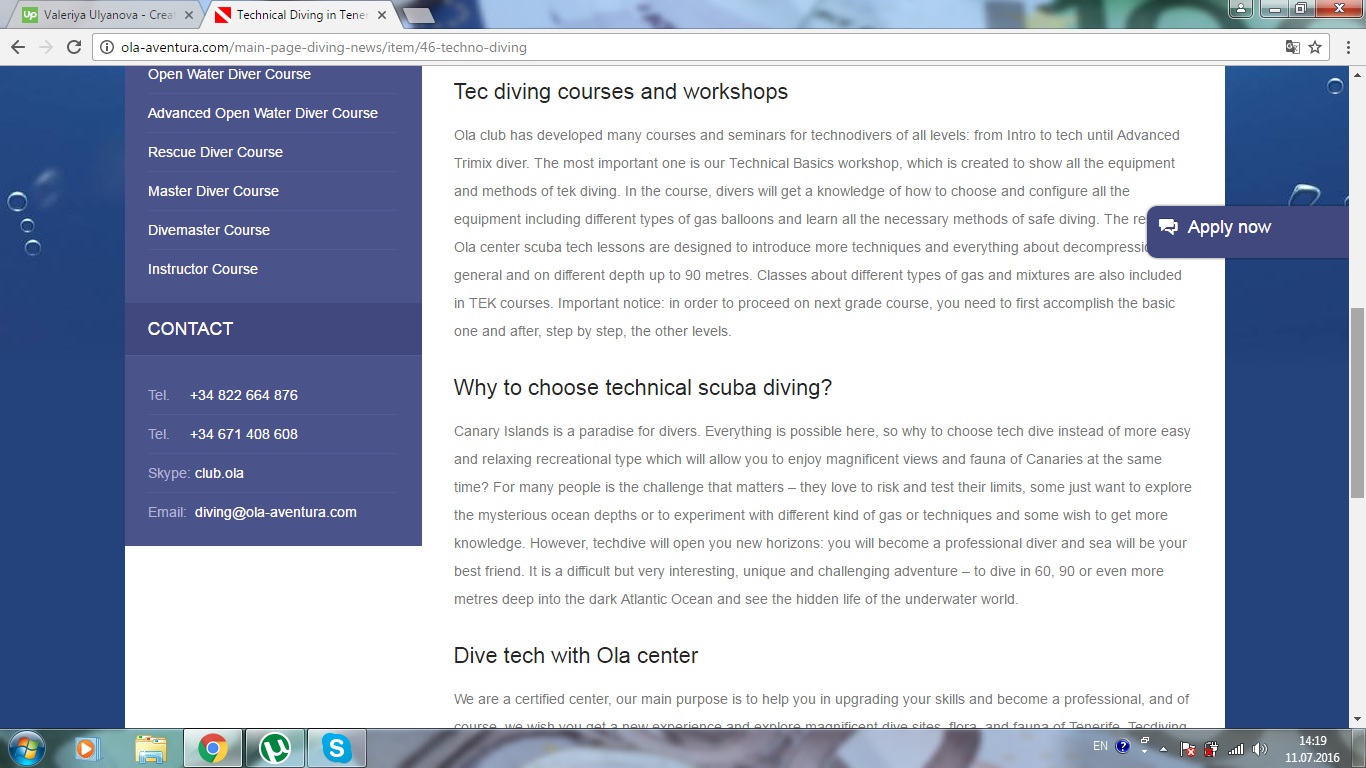Click the CONTACT section heading
This screenshot has height=768, width=1366.
point(190,329)
